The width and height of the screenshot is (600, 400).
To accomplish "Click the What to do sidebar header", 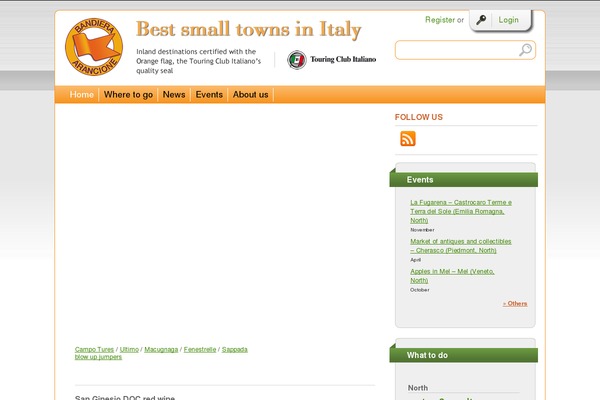I will coord(464,355).
